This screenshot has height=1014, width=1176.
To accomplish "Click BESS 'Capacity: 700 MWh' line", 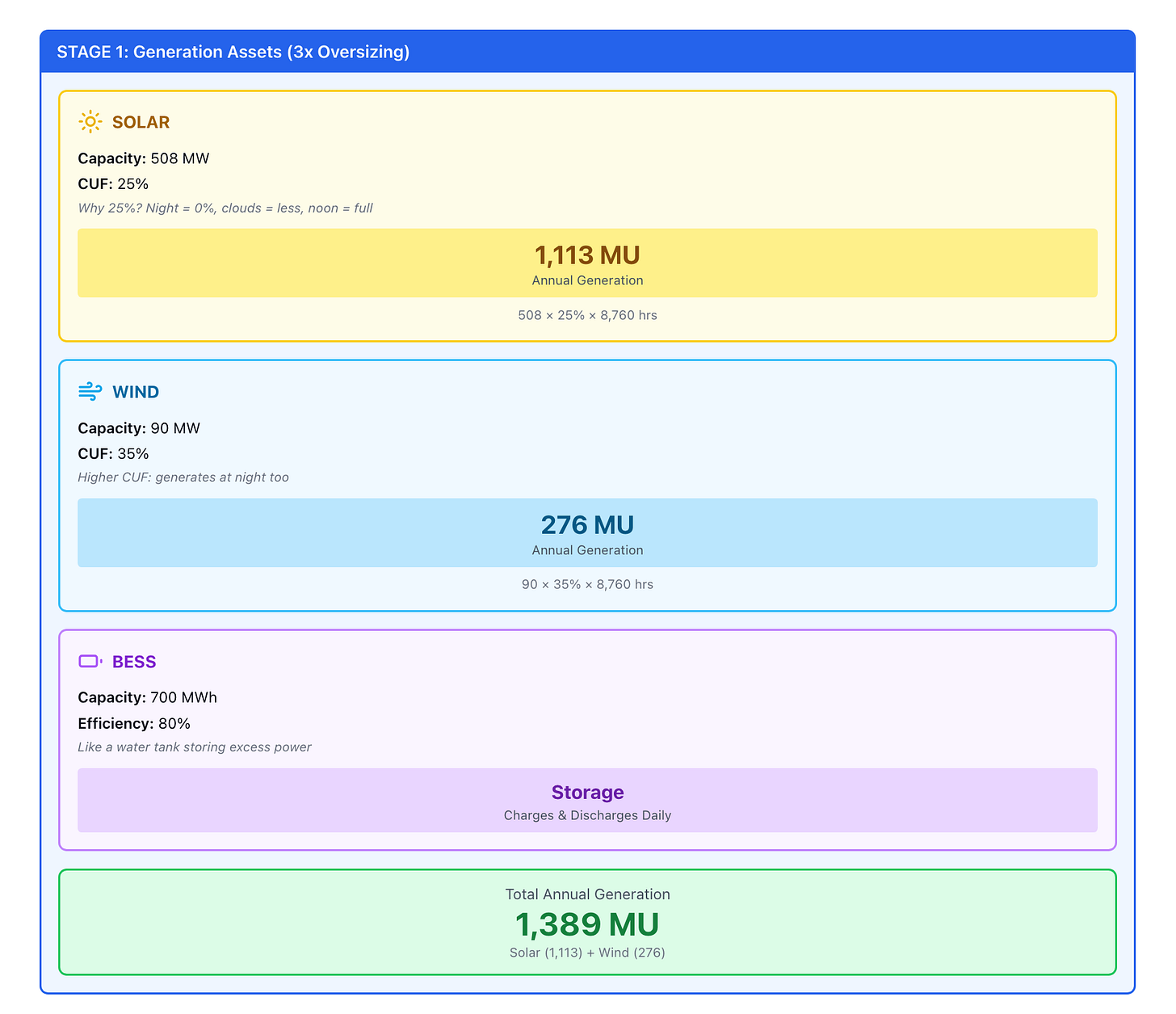I will point(148,697).
